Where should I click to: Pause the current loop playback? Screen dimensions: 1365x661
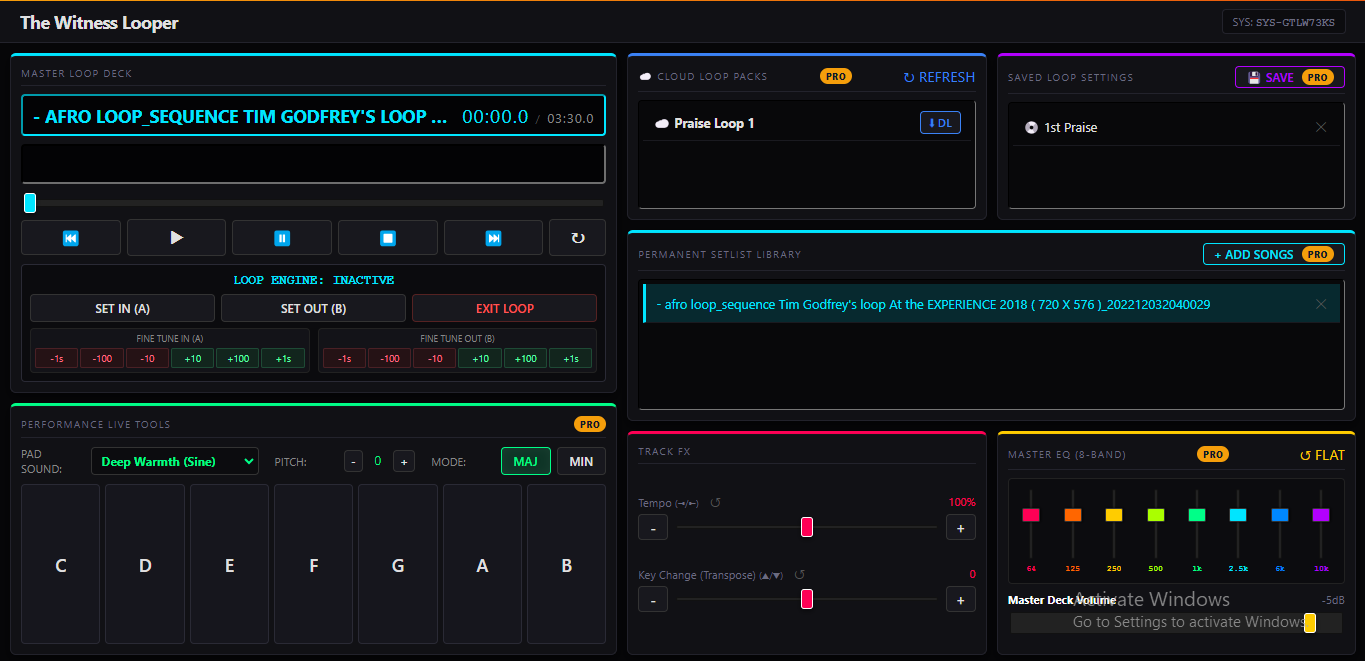282,237
